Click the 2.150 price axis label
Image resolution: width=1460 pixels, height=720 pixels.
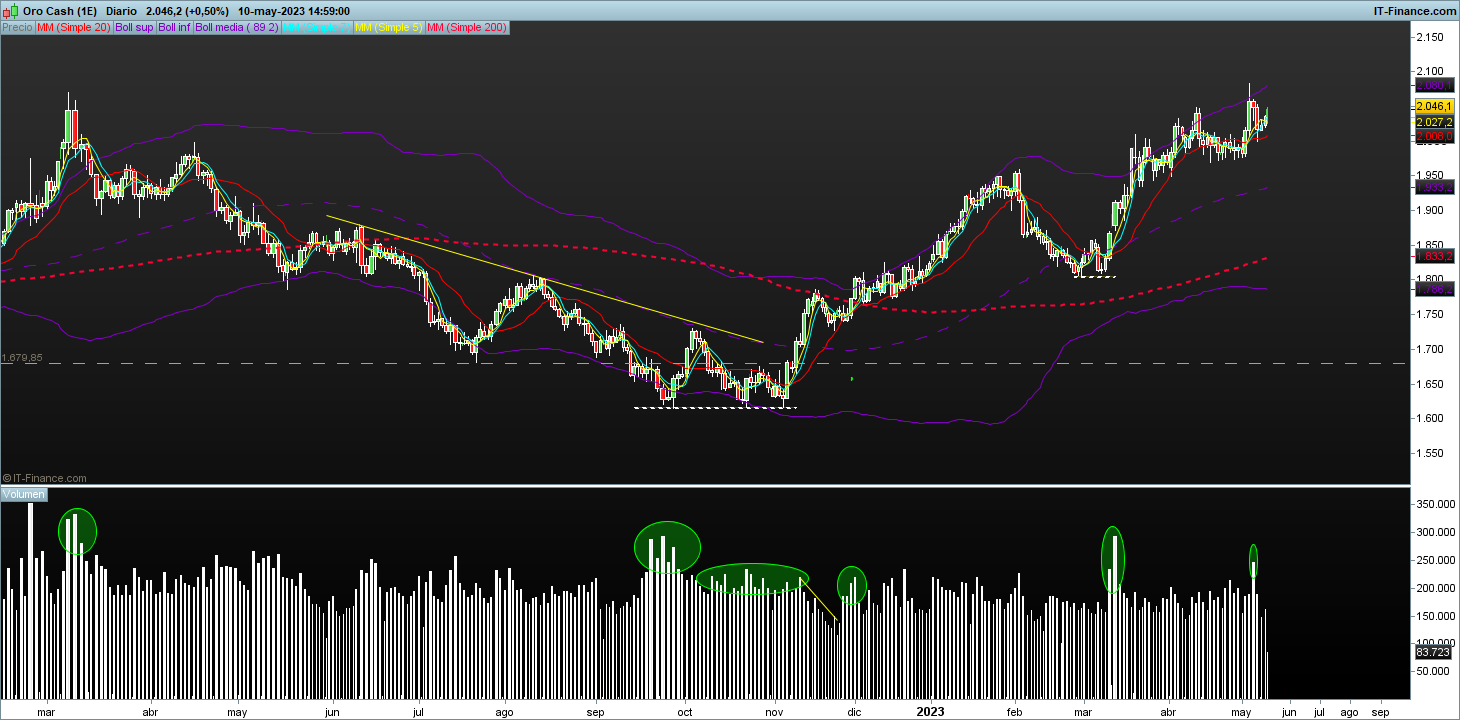pos(1430,37)
